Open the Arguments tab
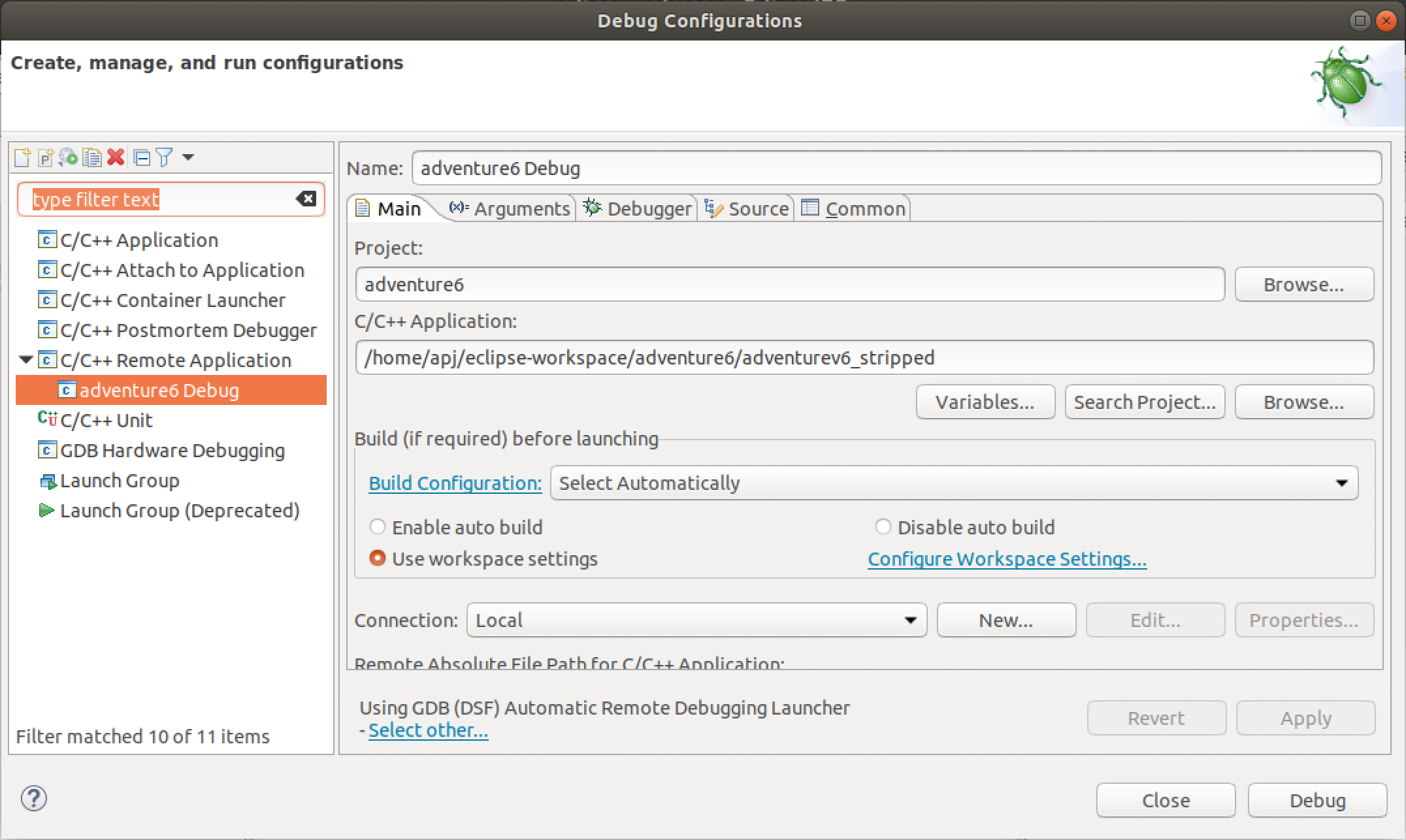This screenshot has height=840, width=1406. click(510, 208)
